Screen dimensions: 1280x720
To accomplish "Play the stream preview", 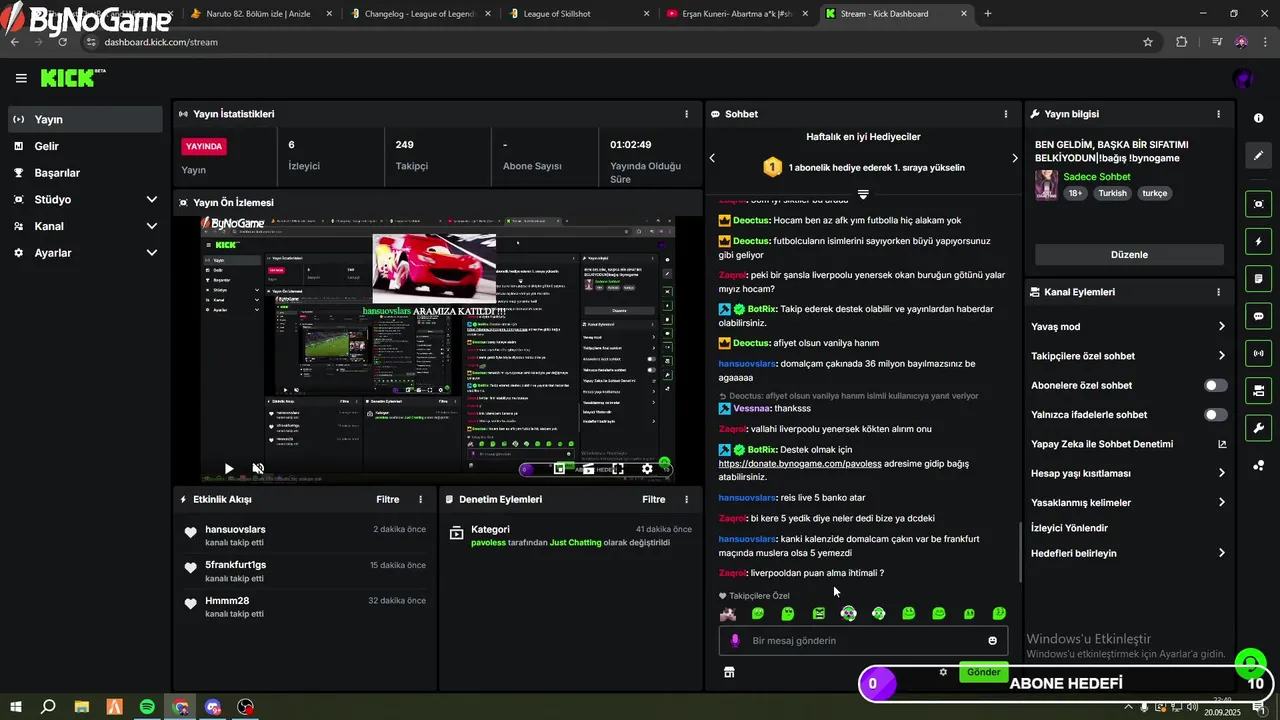I will 228,468.
